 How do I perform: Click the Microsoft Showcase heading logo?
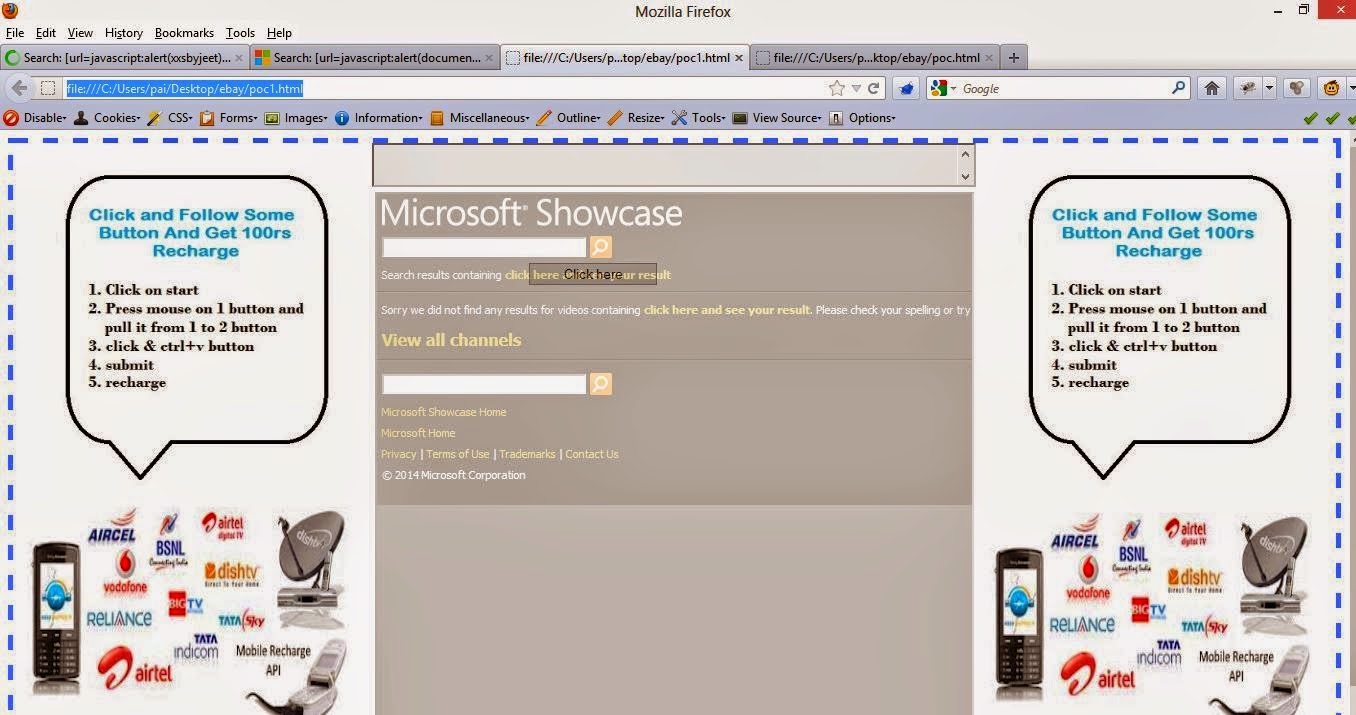pos(532,213)
